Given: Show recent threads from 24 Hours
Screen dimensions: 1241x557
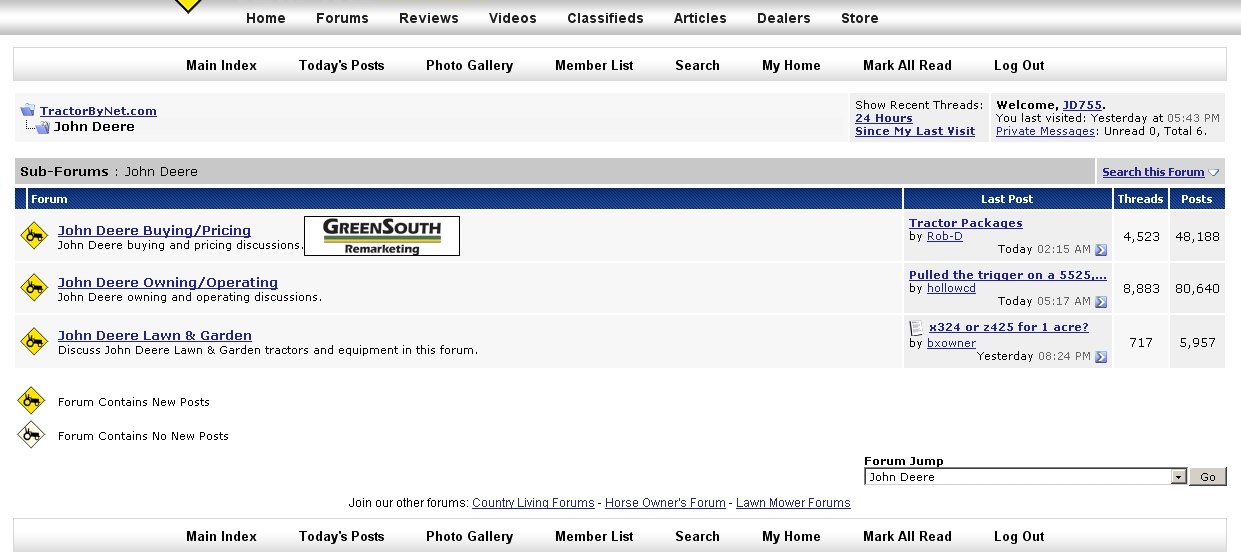Looking at the screenshot, I should [x=884, y=118].
